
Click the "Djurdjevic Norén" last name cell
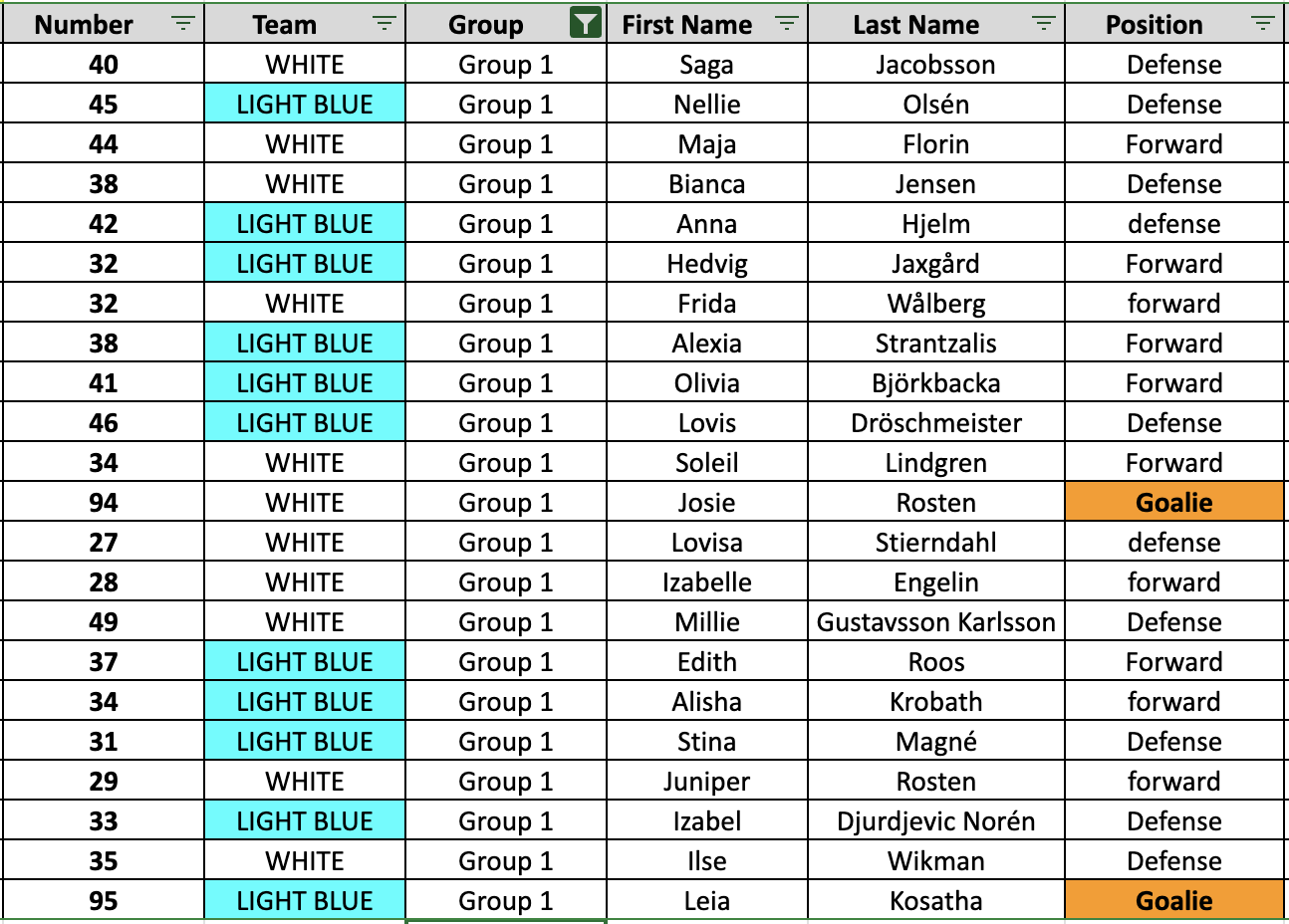point(935,821)
